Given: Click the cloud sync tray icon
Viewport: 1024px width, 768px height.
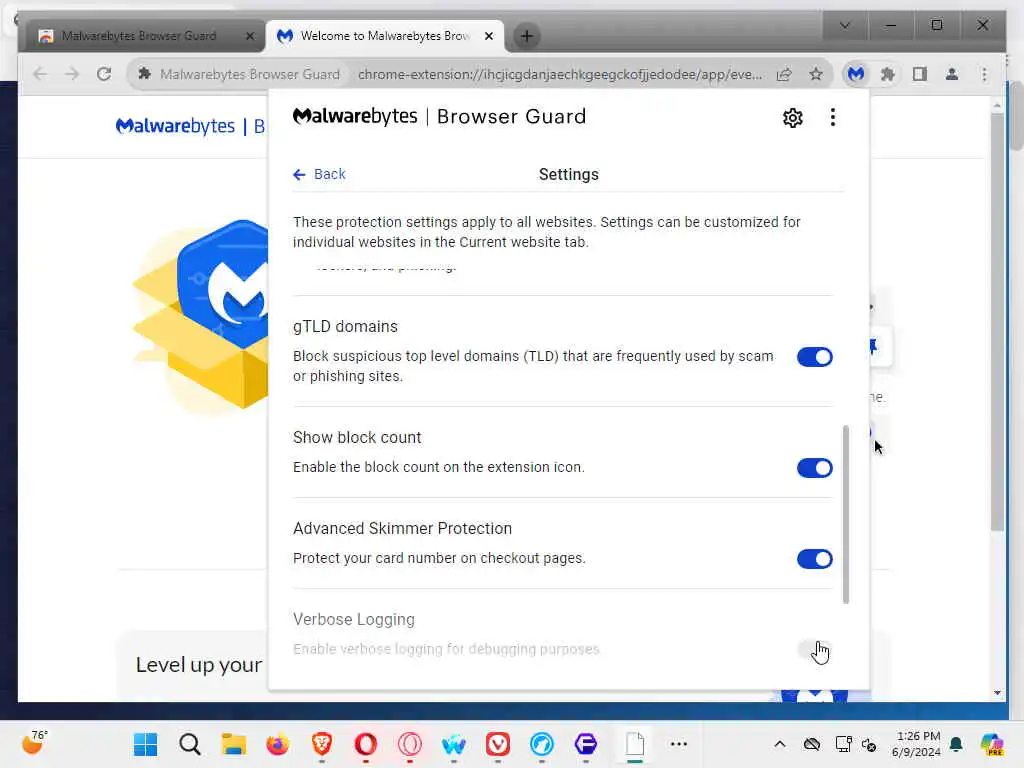Looking at the screenshot, I should click(x=811, y=744).
